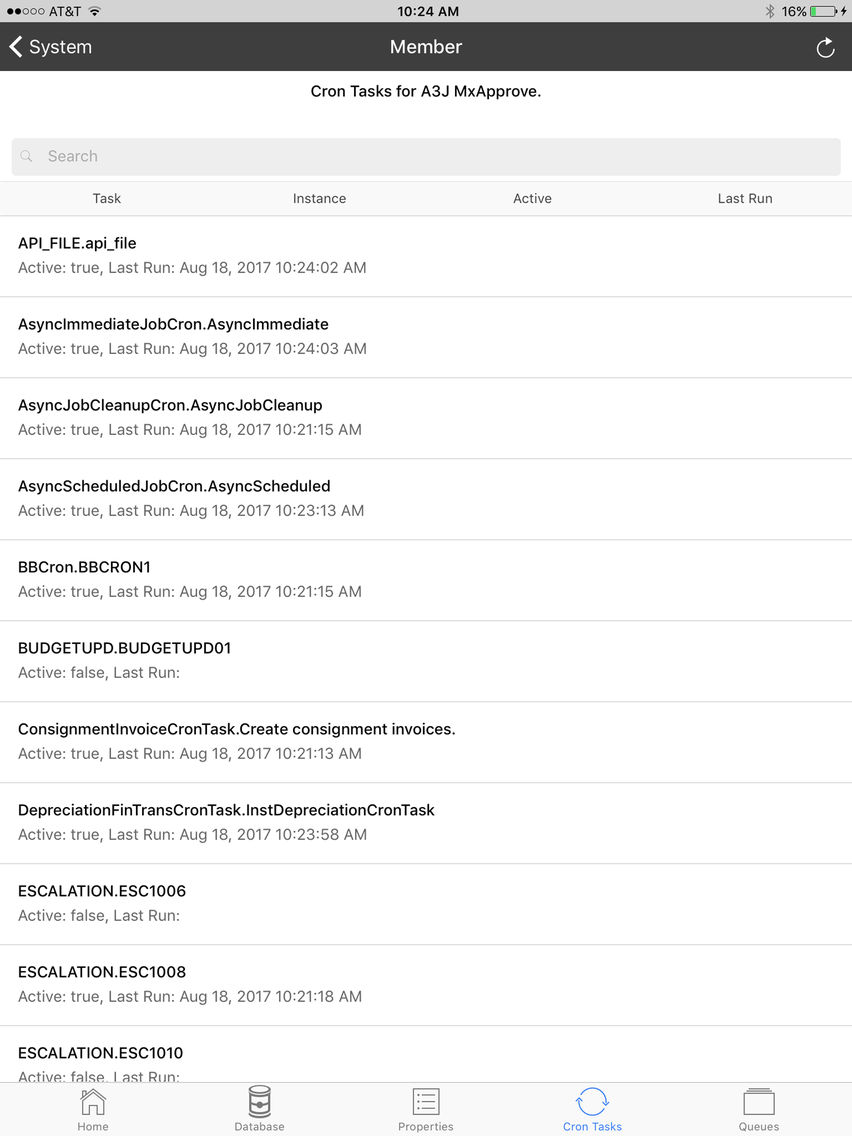Viewport: 852px width, 1136px height.
Task: Focus the Search field
Action: click(426, 156)
